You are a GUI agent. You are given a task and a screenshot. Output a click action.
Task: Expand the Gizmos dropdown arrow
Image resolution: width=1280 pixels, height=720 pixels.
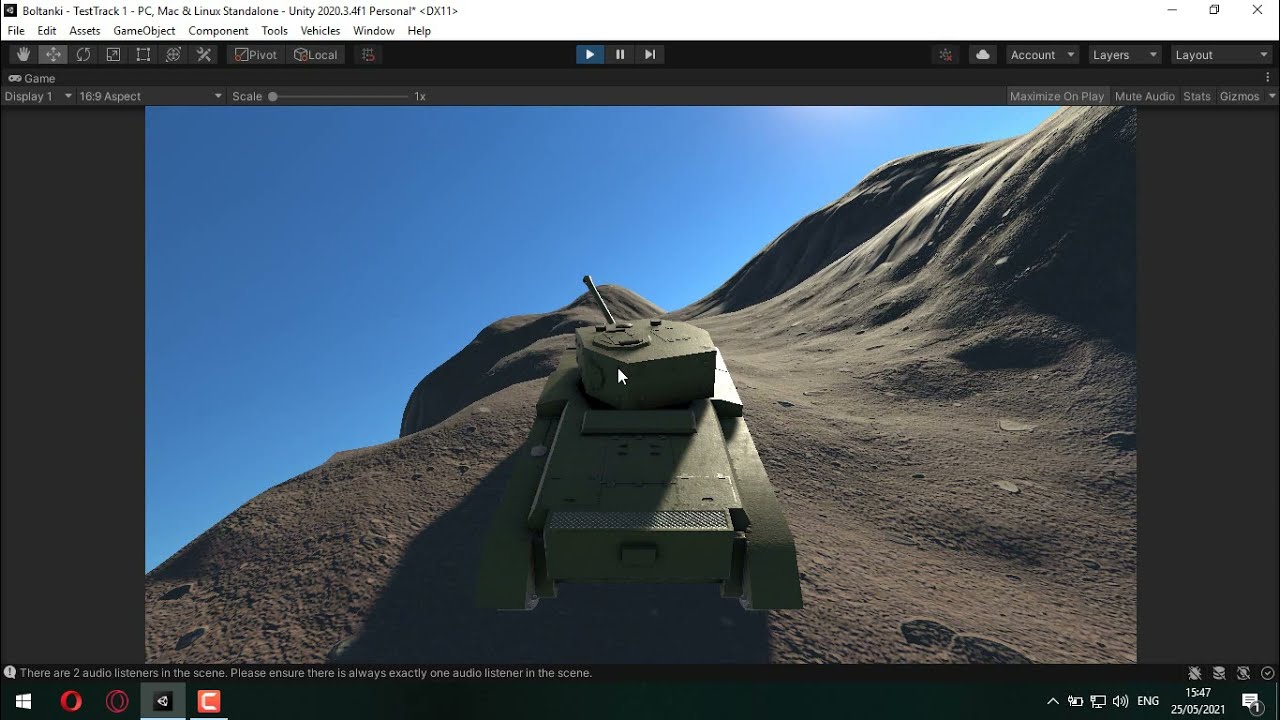[x=1272, y=96]
